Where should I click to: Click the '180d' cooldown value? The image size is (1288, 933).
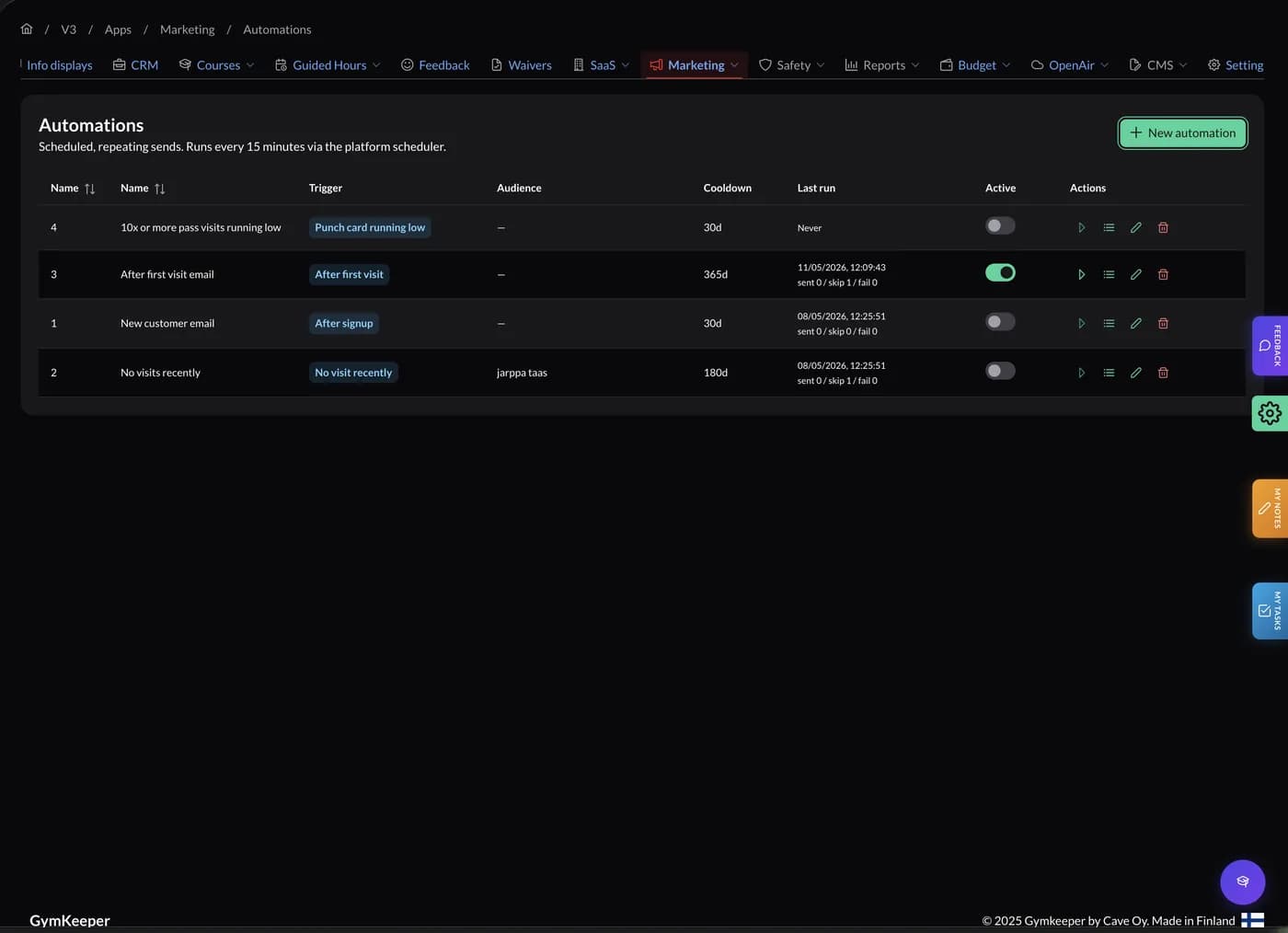pos(716,373)
